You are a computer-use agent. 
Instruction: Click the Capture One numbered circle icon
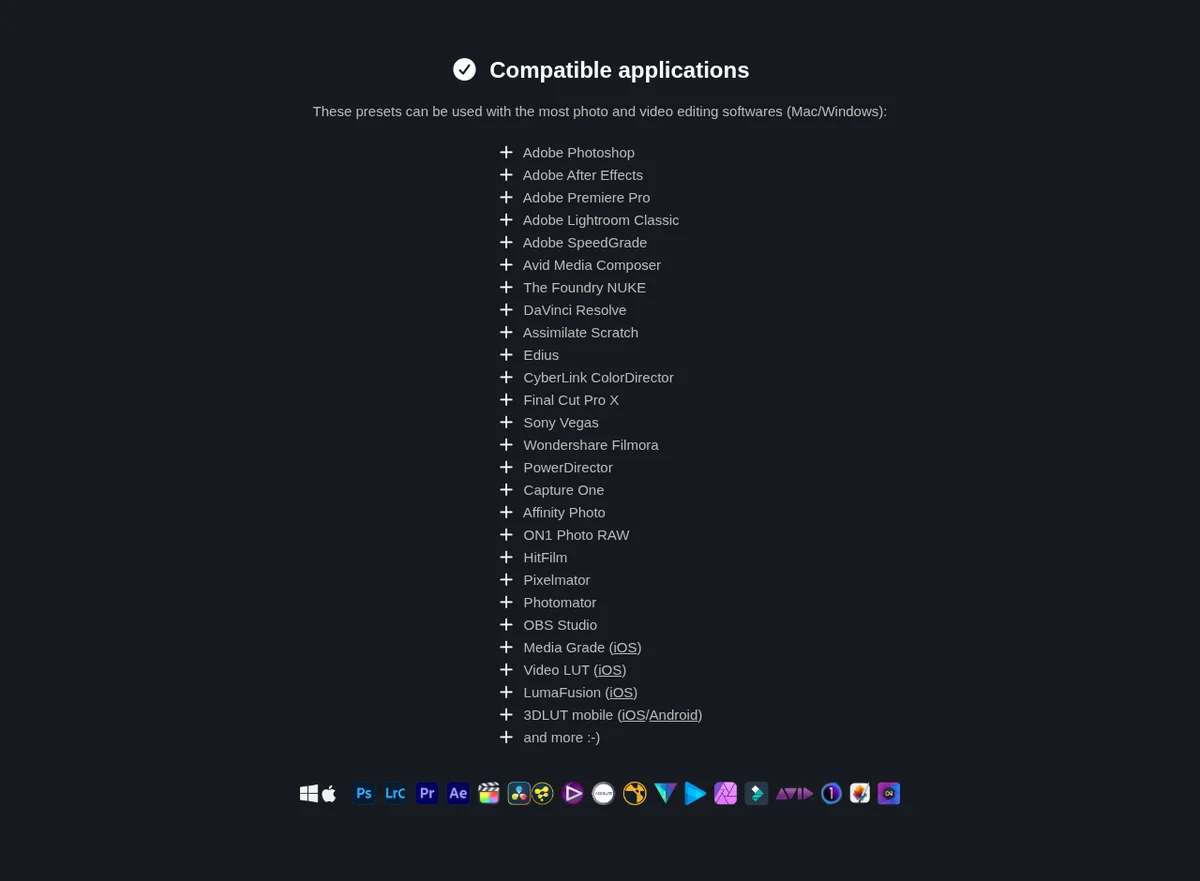832,793
